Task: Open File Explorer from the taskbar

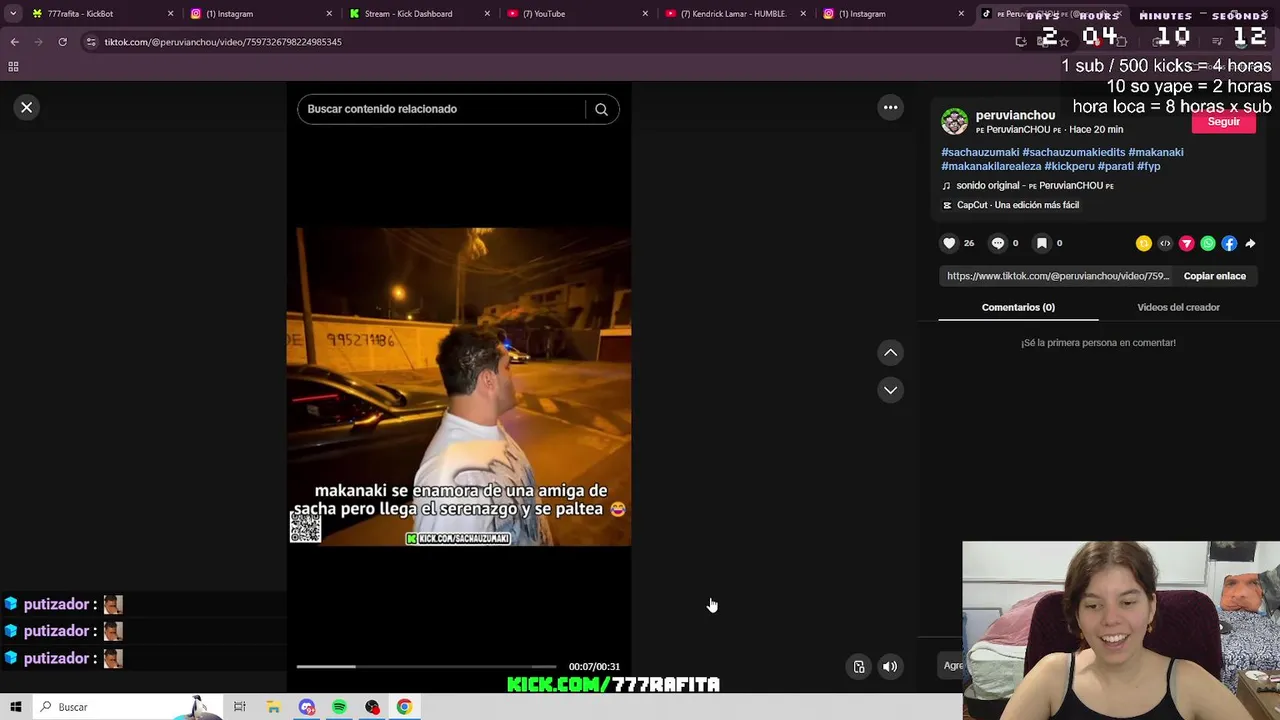Action: (273, 707)
